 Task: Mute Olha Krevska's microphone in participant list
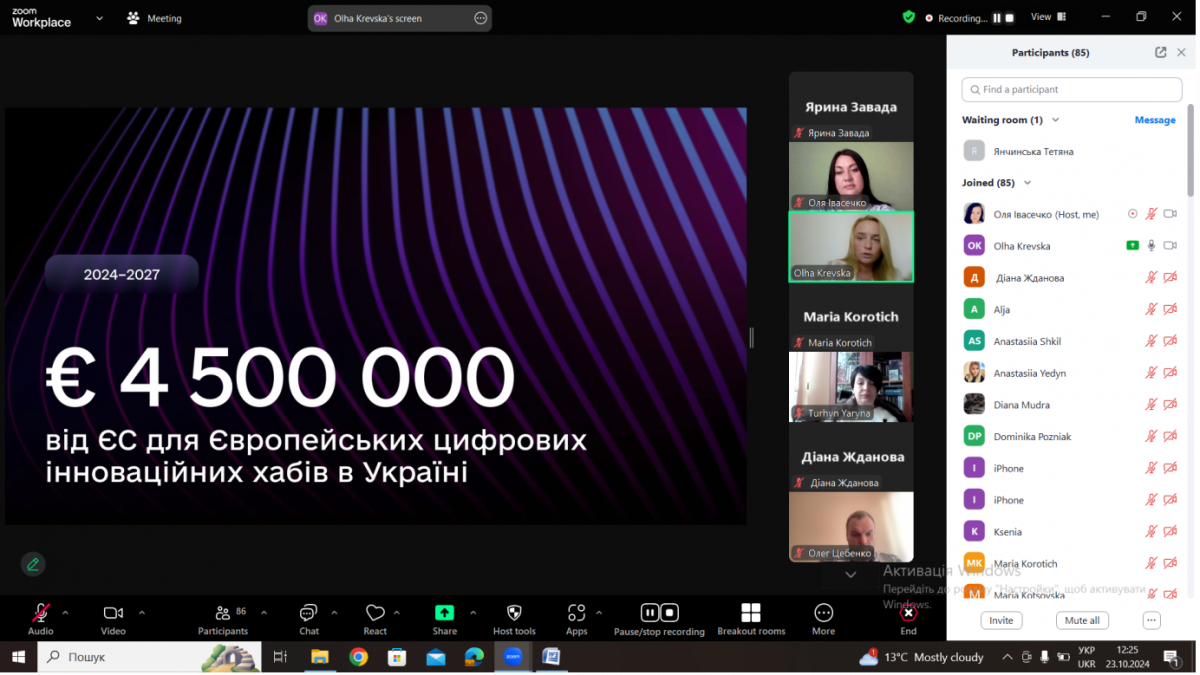[x=1149, y=245]
